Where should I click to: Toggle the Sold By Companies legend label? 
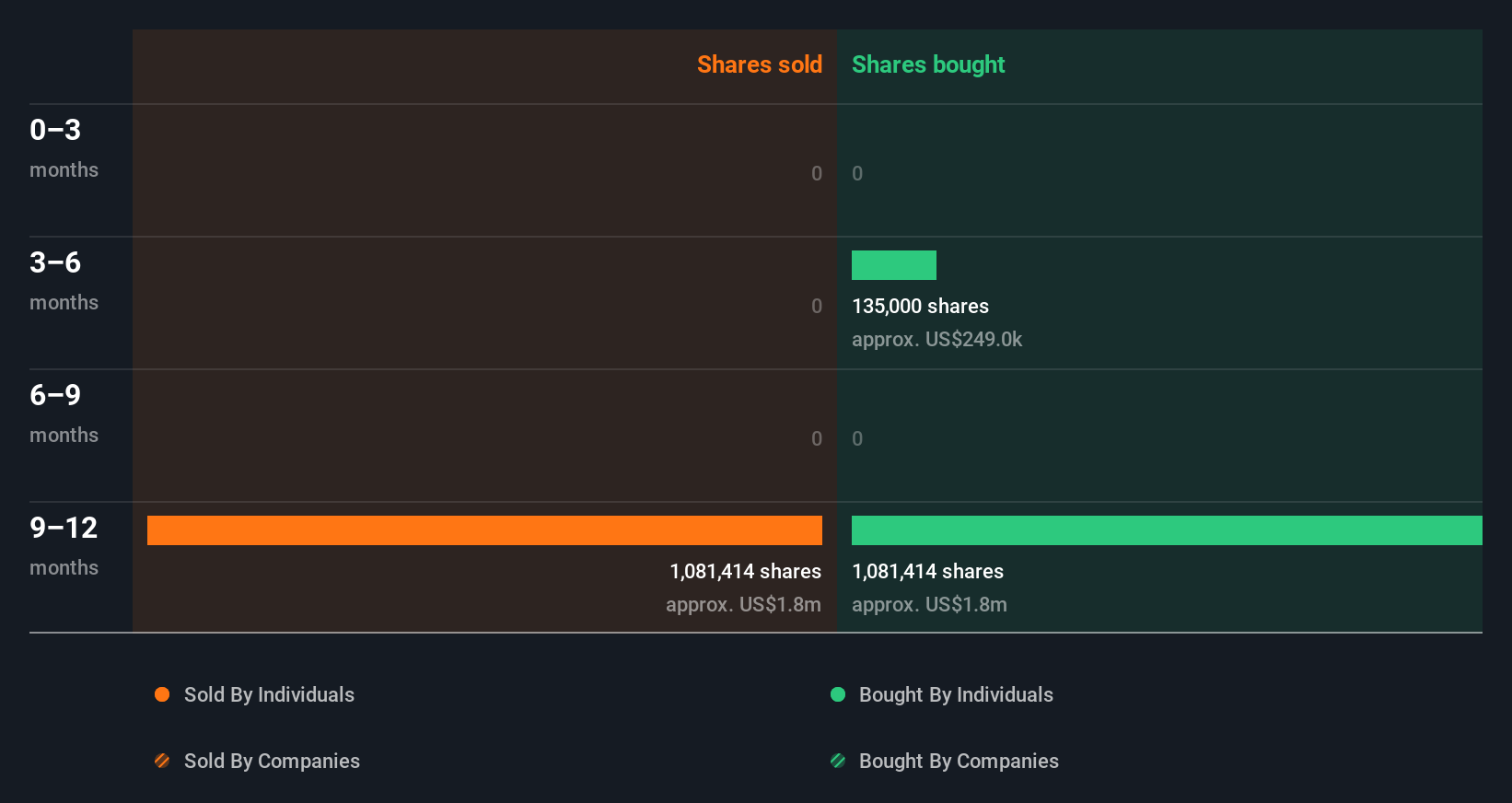(272, 761)
